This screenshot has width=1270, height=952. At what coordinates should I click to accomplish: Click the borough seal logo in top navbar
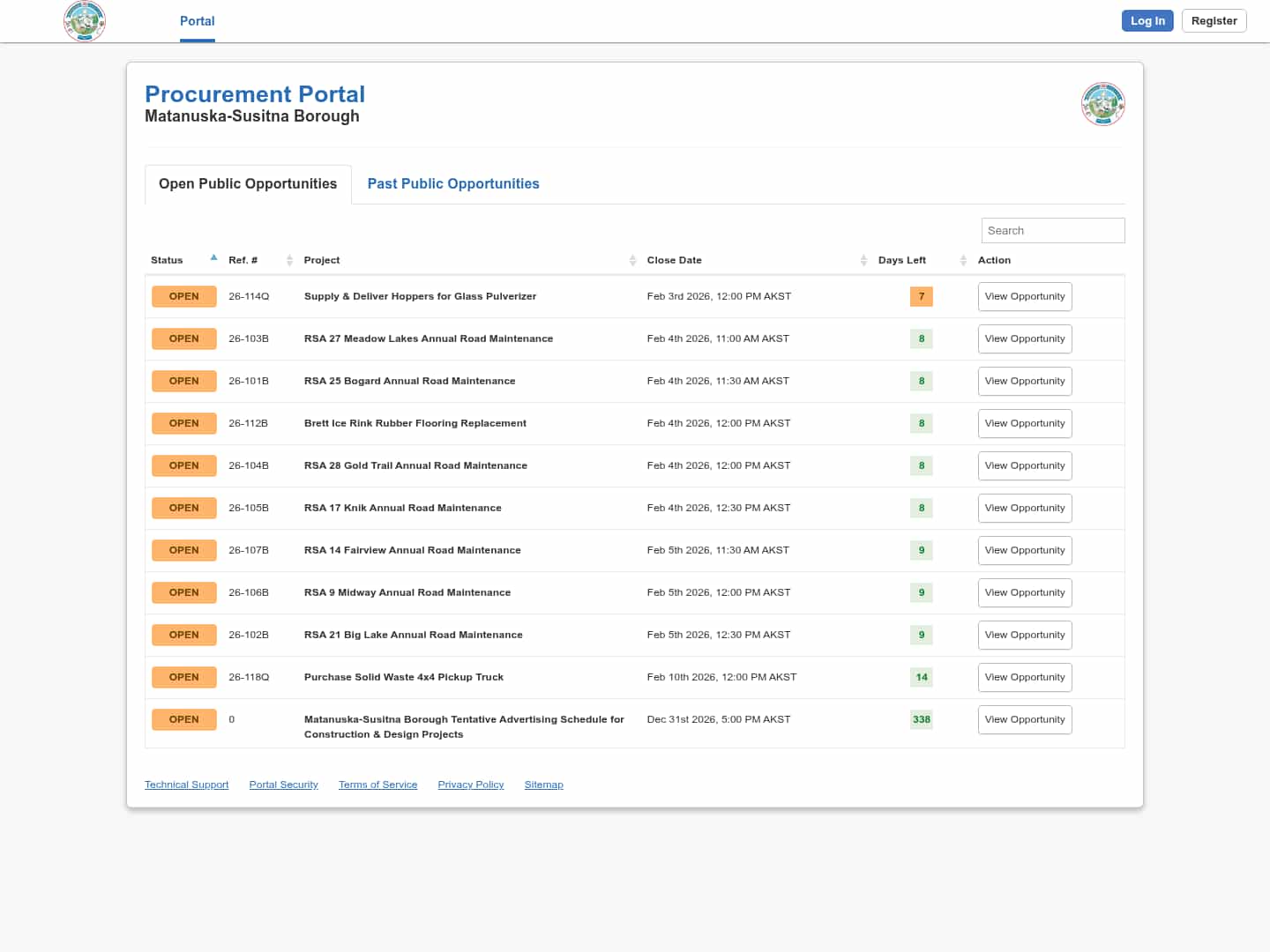(x=85, y=20)
